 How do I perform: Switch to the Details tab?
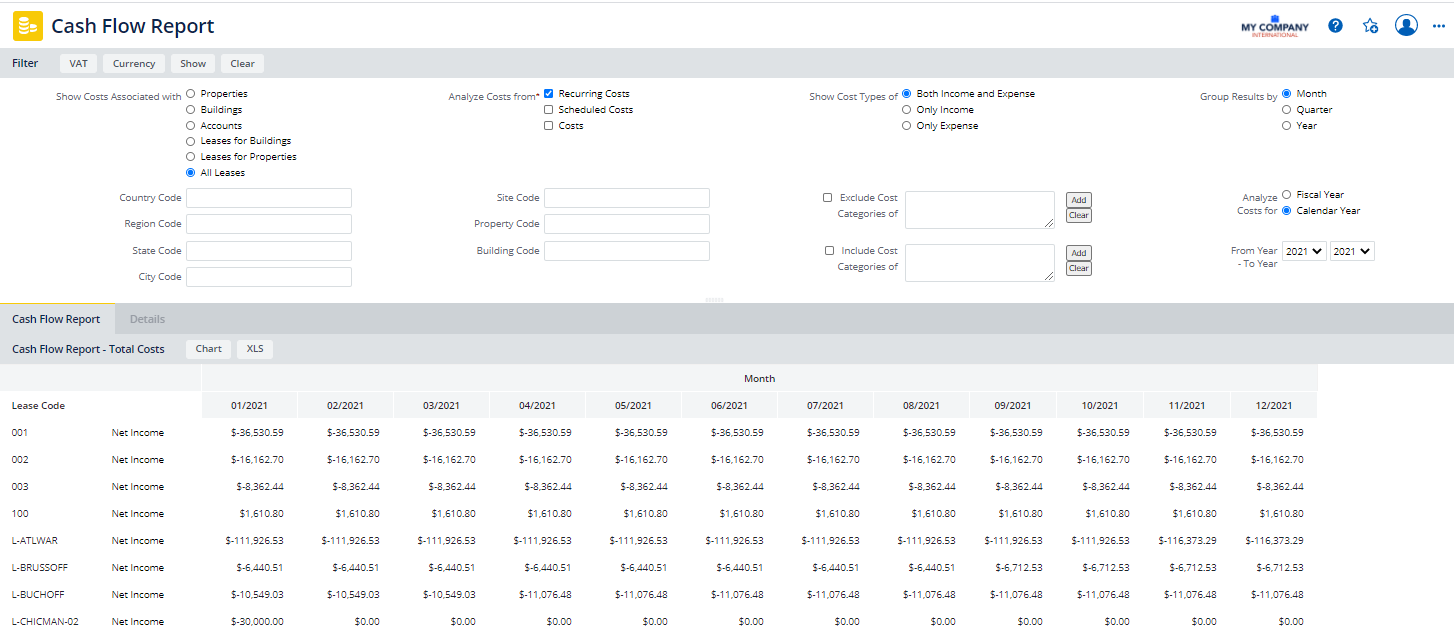(147, 319)
